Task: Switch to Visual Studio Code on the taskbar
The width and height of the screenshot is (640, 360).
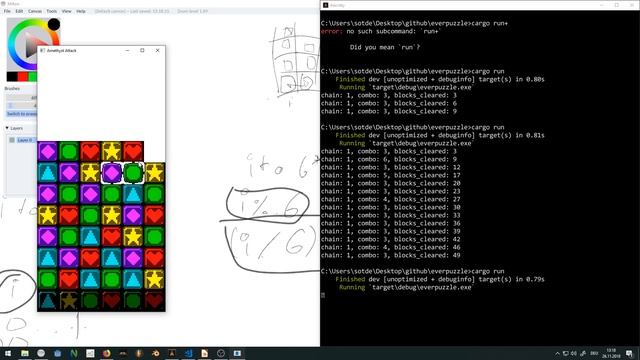Action: pos(188,353)
